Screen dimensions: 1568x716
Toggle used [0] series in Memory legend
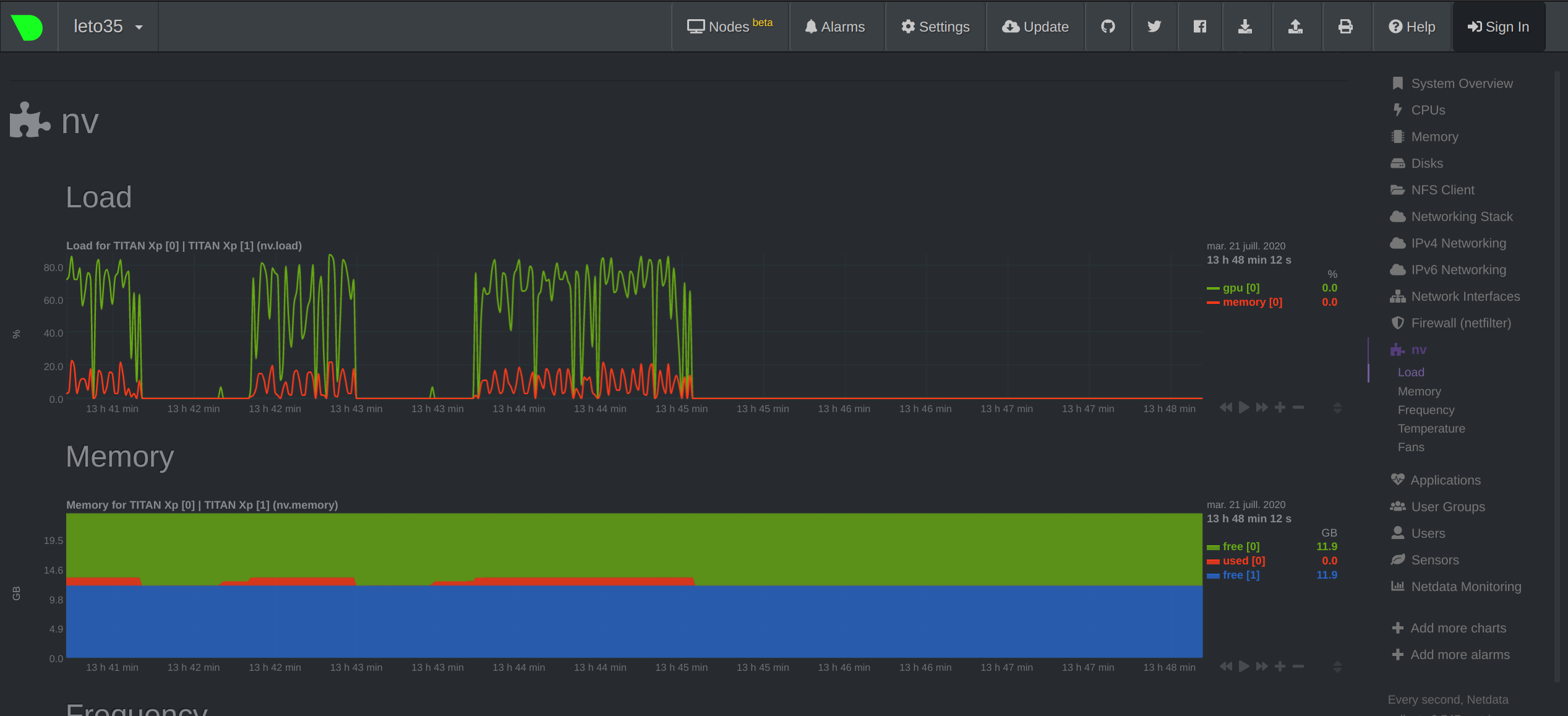(x=1244, y=561)
